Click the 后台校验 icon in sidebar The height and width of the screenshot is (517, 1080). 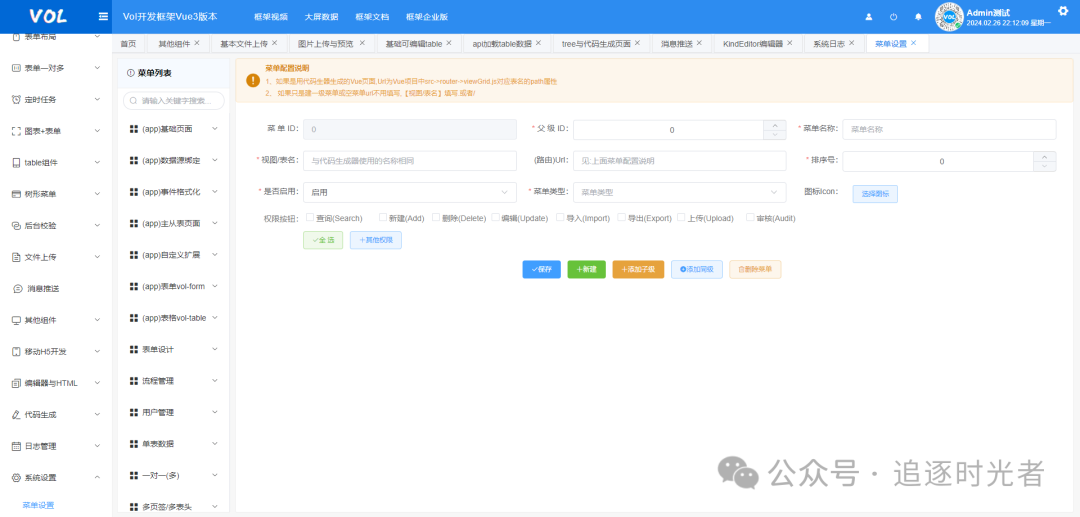click(17, 225)
